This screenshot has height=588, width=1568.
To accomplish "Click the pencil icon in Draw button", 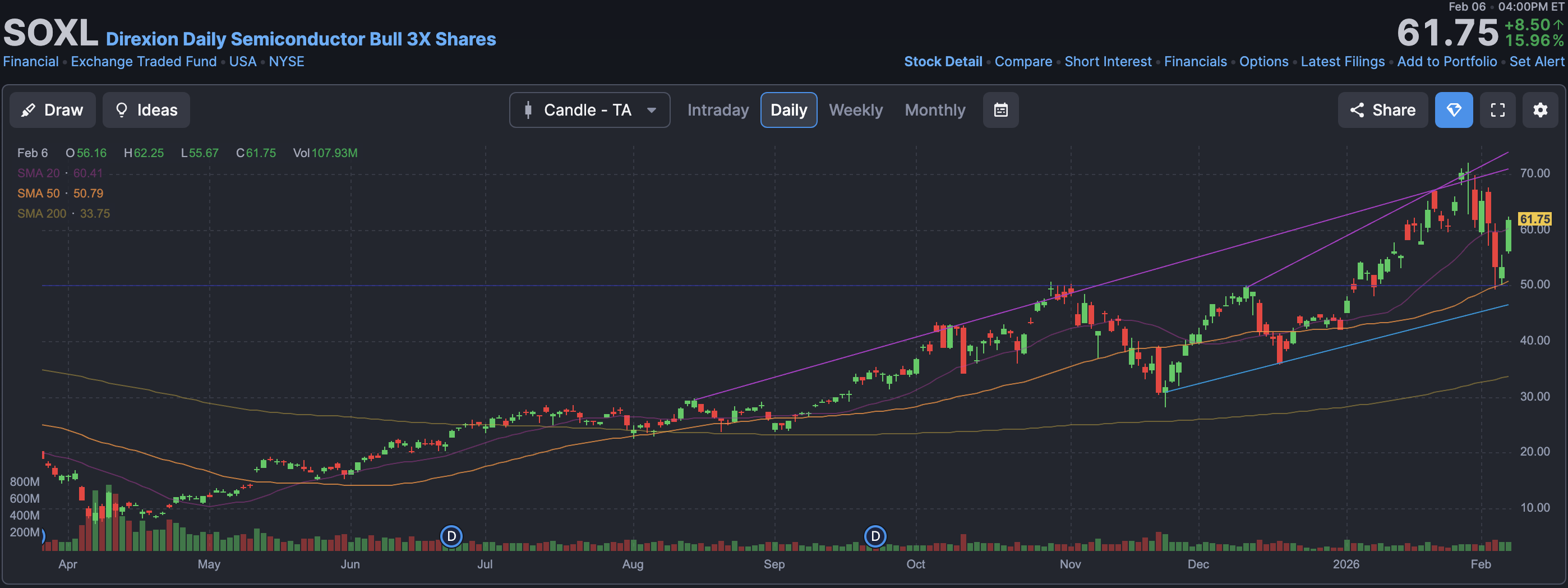I will [28, 110].
